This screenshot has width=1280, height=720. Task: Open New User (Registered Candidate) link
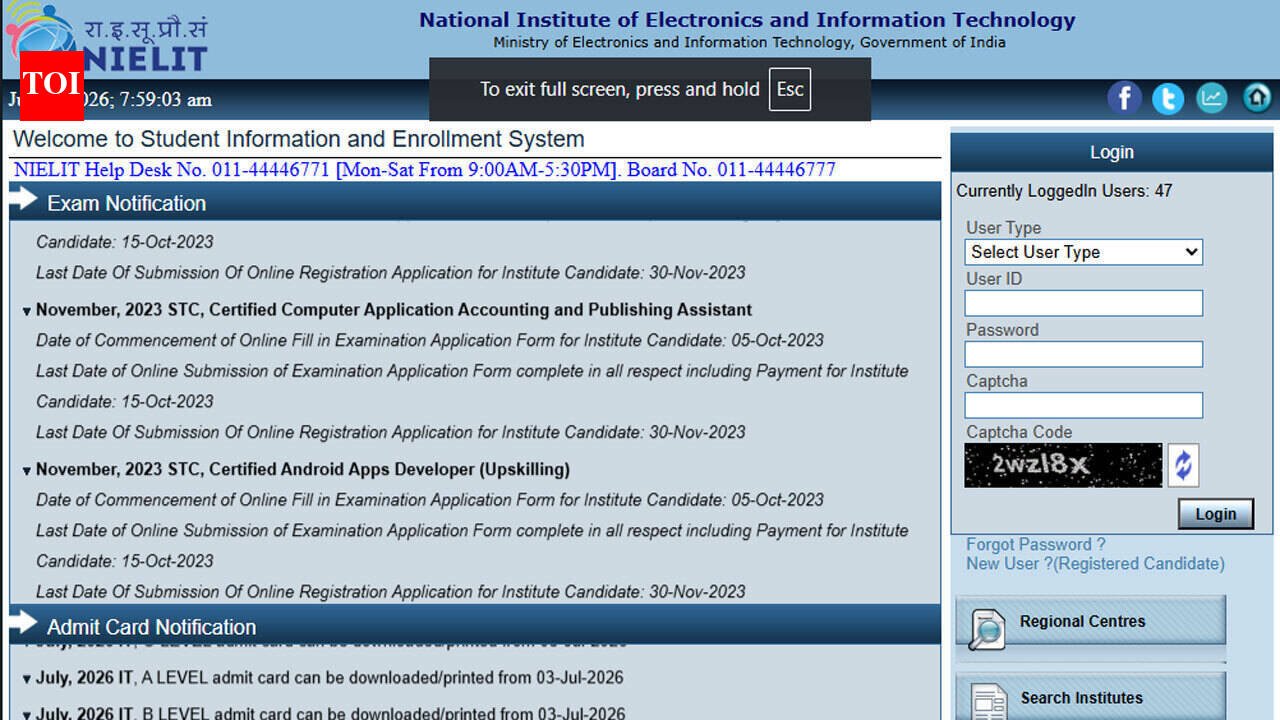click(1095, 564)
